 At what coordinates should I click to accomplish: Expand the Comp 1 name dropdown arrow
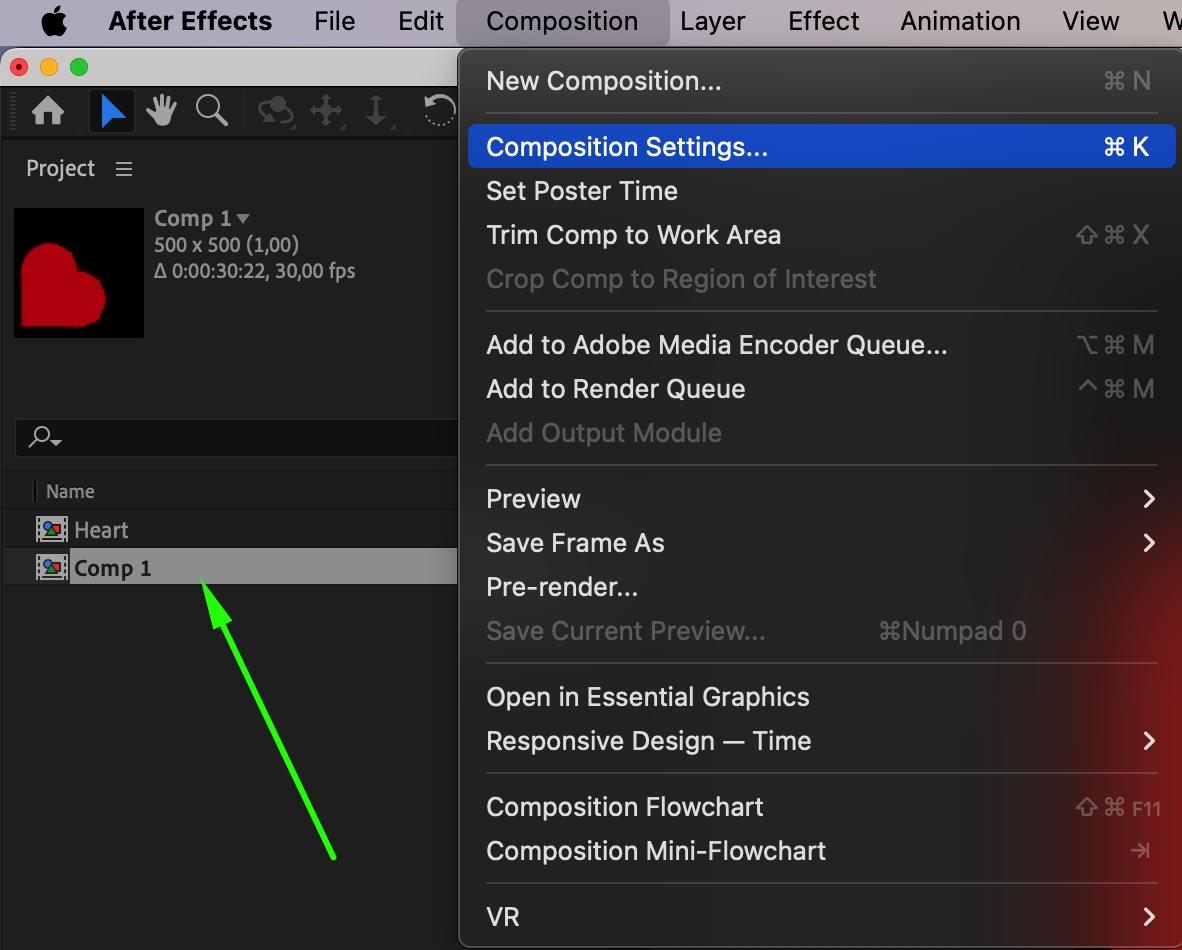(243, 219)
